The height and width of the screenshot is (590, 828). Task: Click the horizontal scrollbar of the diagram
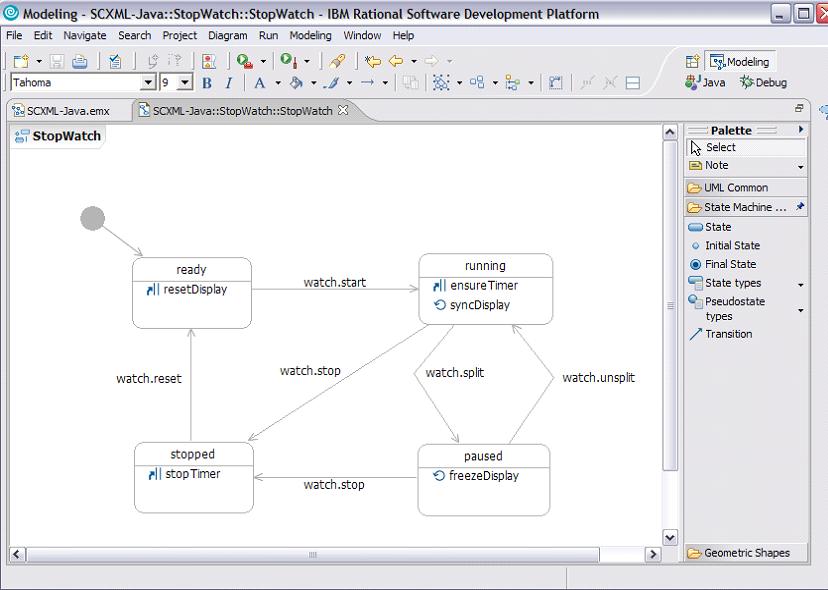point(313,554)
